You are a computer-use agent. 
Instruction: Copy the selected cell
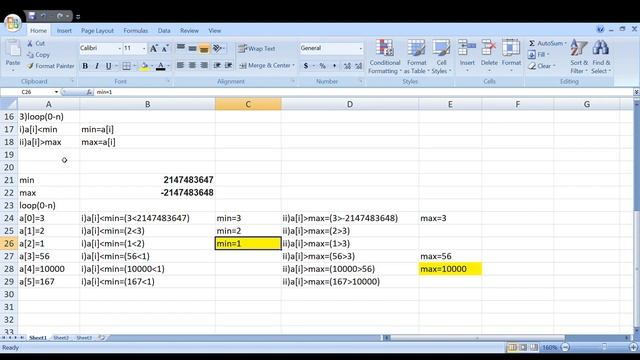(x=38, y=55)
